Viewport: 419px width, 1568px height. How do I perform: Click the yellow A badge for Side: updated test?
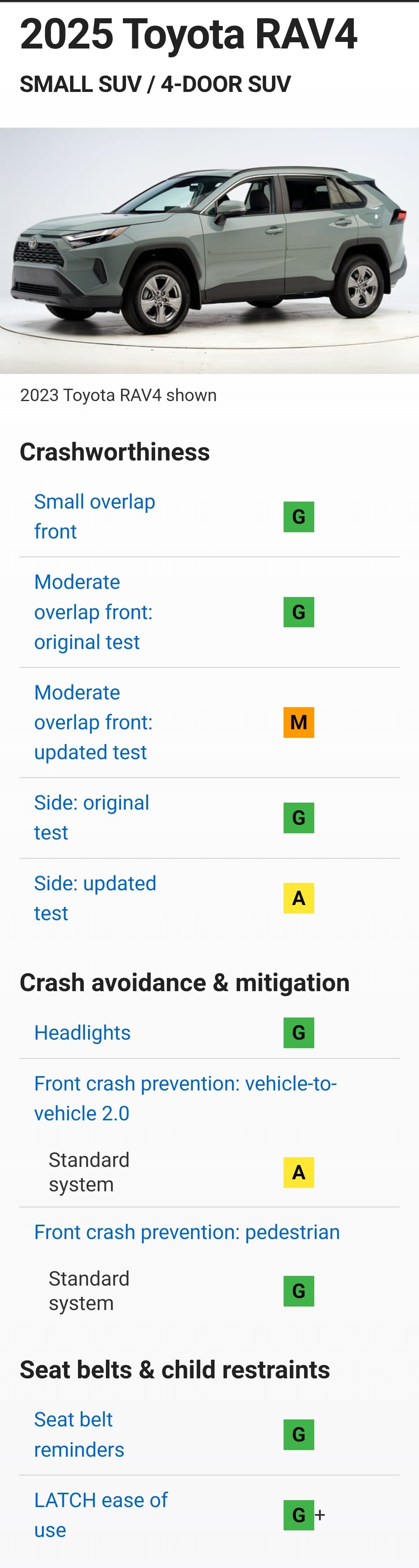298,898
